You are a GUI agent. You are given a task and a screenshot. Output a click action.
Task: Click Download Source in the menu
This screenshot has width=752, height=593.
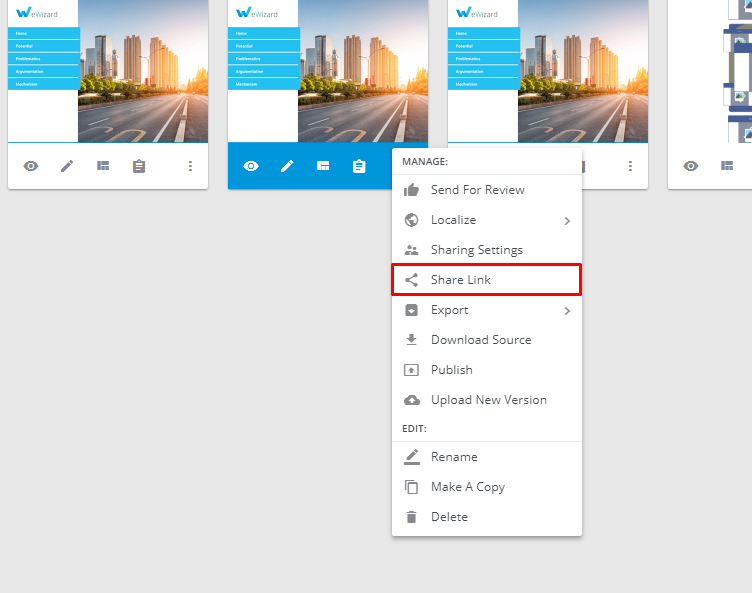point(480,340)
